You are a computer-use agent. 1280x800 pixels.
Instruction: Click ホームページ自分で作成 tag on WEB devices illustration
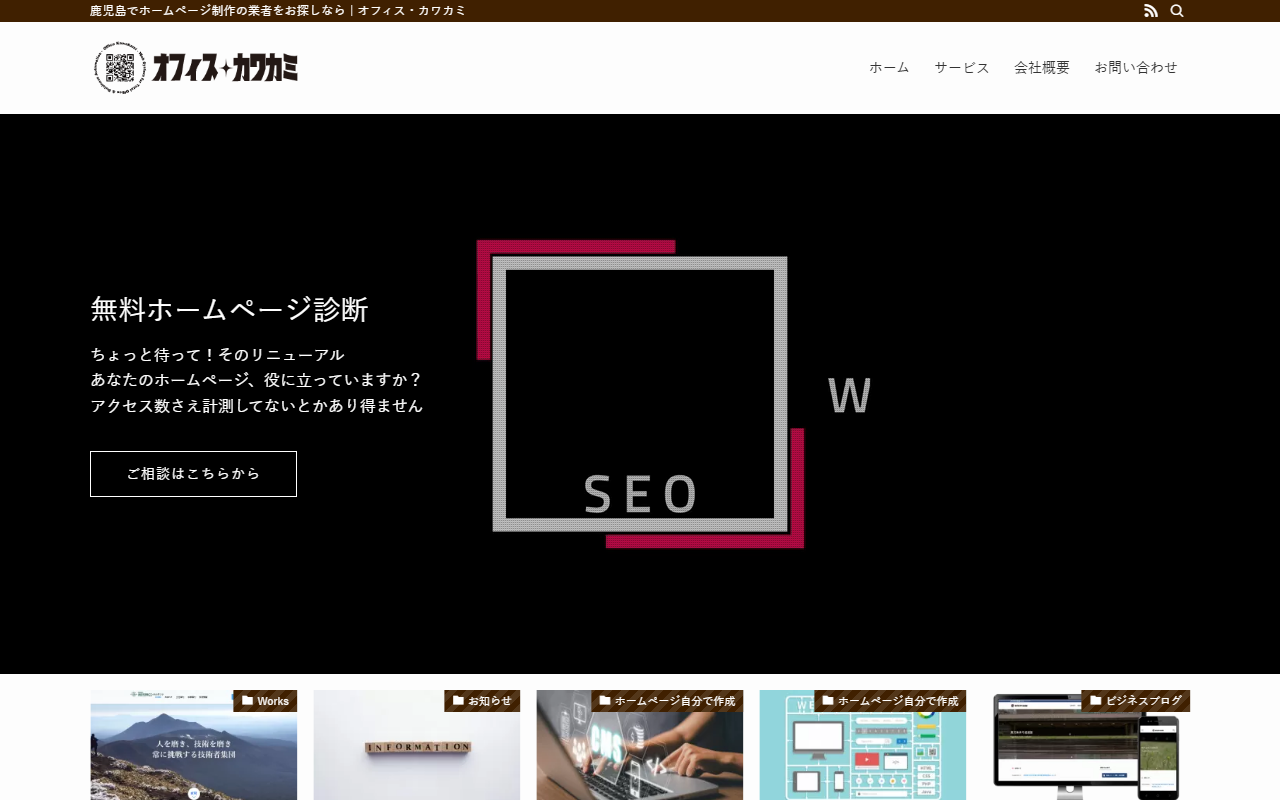tap(890, 701)
